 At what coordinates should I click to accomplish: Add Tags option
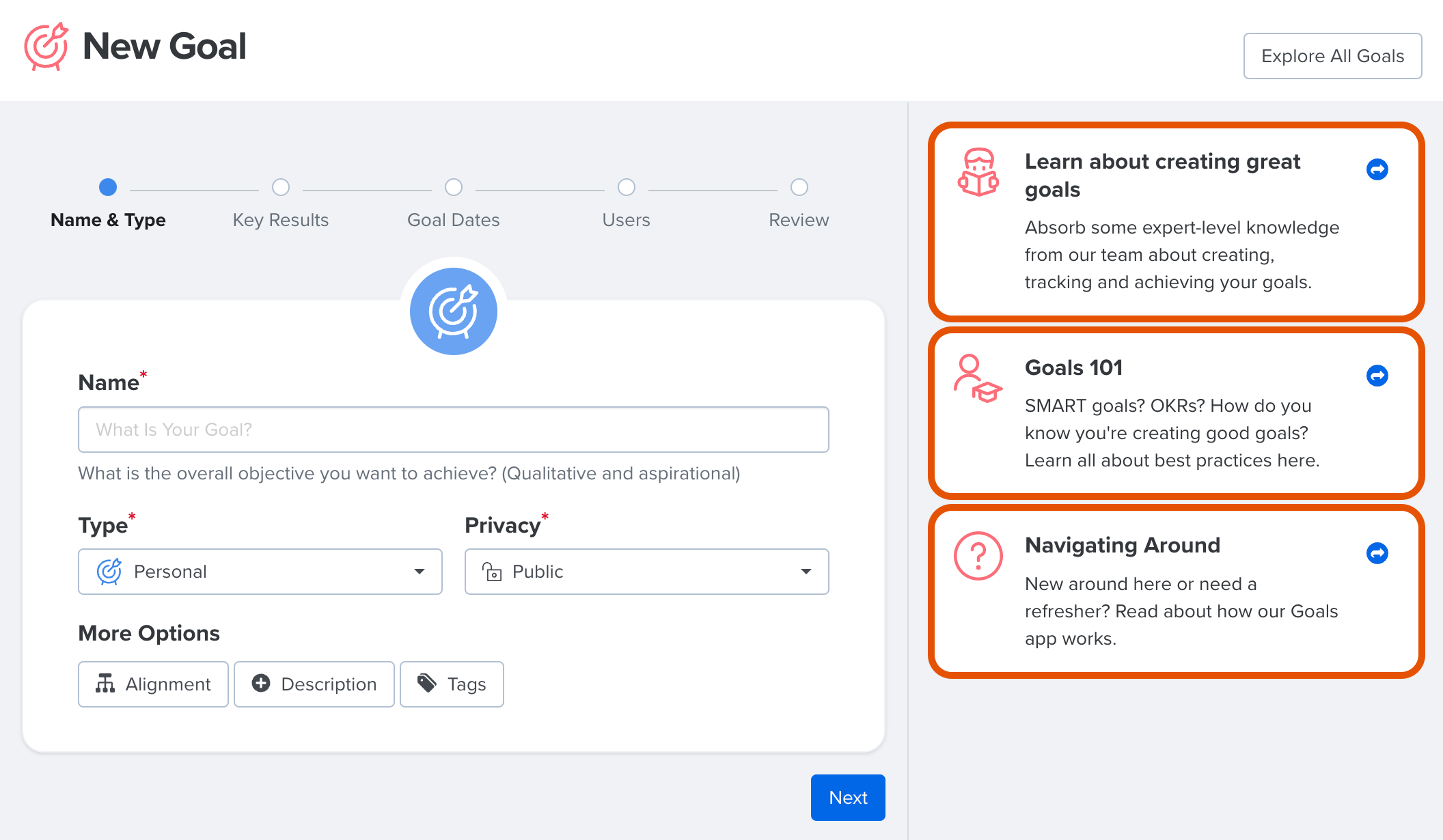point(452,684)
